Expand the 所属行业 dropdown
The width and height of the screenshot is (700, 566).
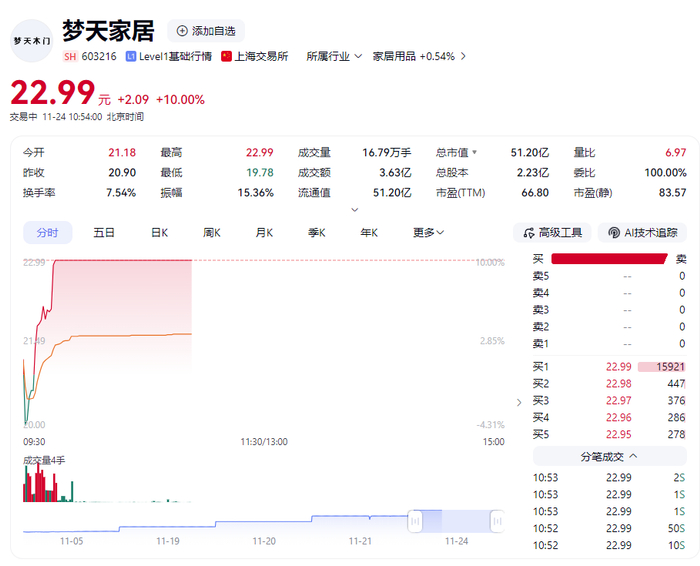tap(334, 57)
